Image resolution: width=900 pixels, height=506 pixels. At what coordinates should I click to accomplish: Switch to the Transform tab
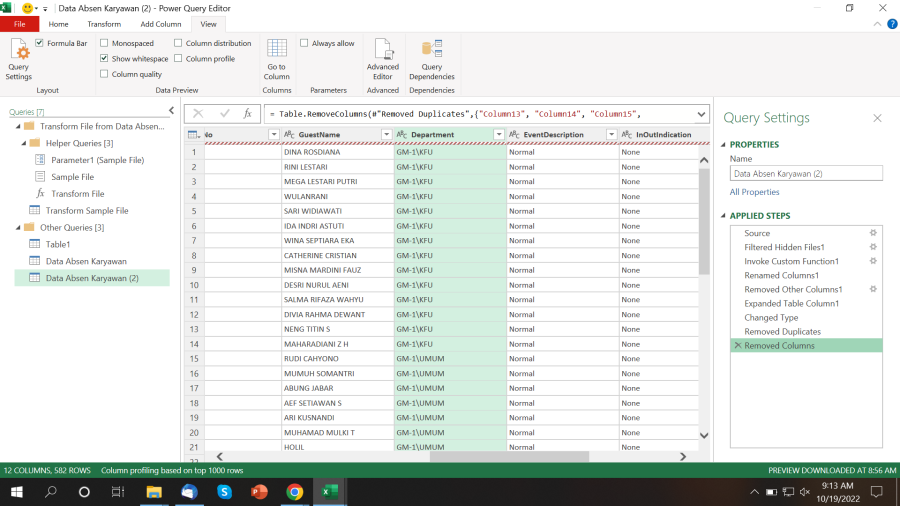[x=104, y=24]
